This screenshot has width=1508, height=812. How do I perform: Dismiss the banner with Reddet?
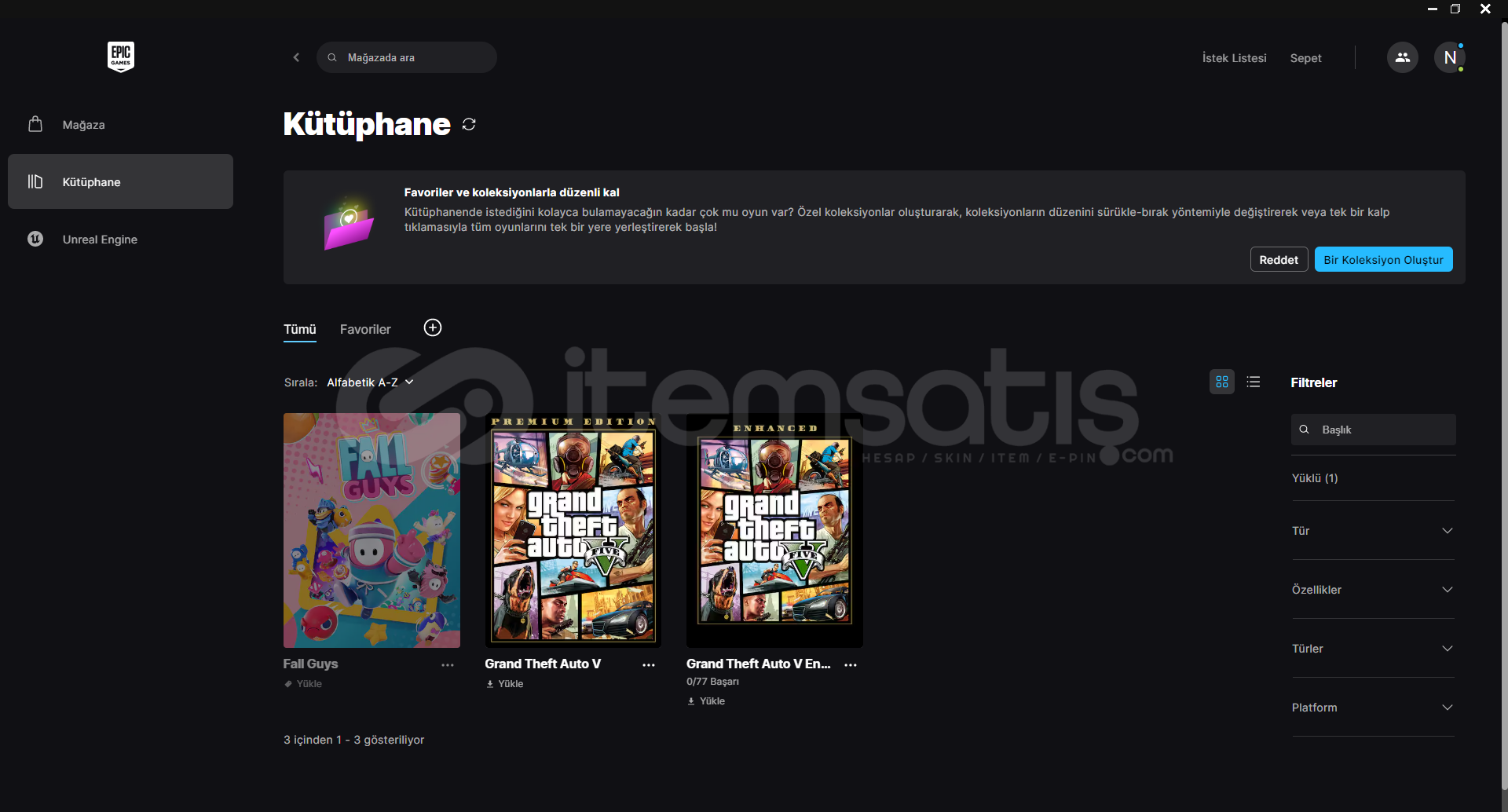(1279, 260)
